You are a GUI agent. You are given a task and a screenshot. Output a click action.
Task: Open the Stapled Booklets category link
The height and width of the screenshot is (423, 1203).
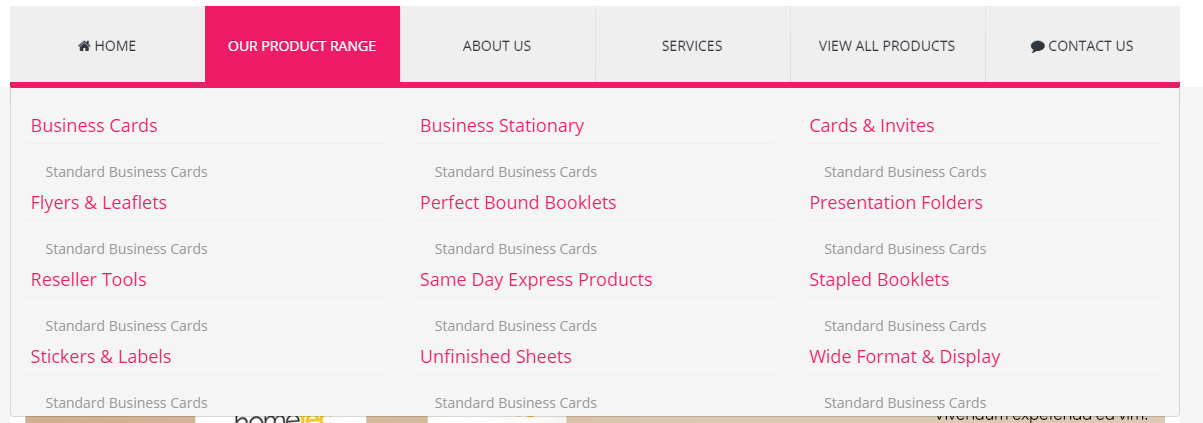pyautogui.click(x=879, y=280)
